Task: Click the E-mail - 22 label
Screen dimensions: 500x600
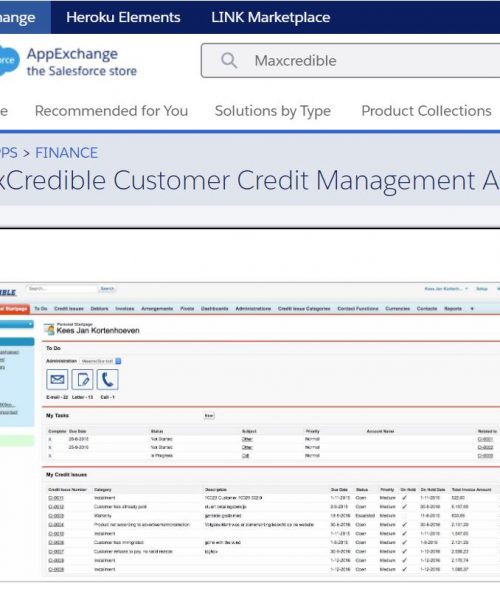Action: [x=57, y=397]
